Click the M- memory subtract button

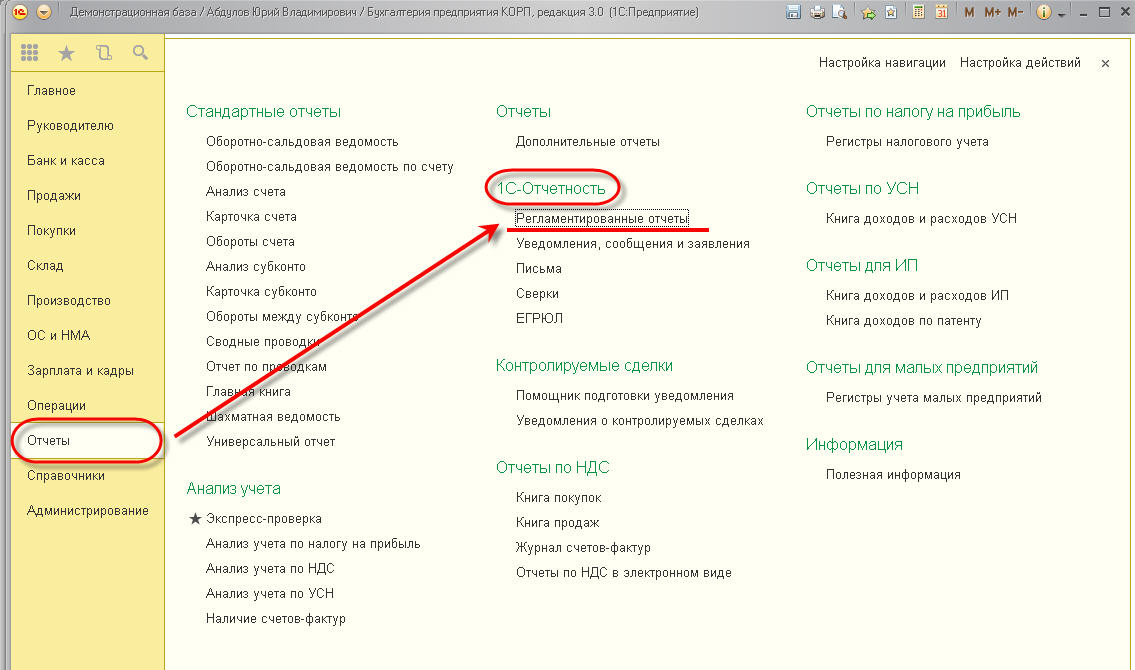pyautogui.click(x=1015, y=12)
